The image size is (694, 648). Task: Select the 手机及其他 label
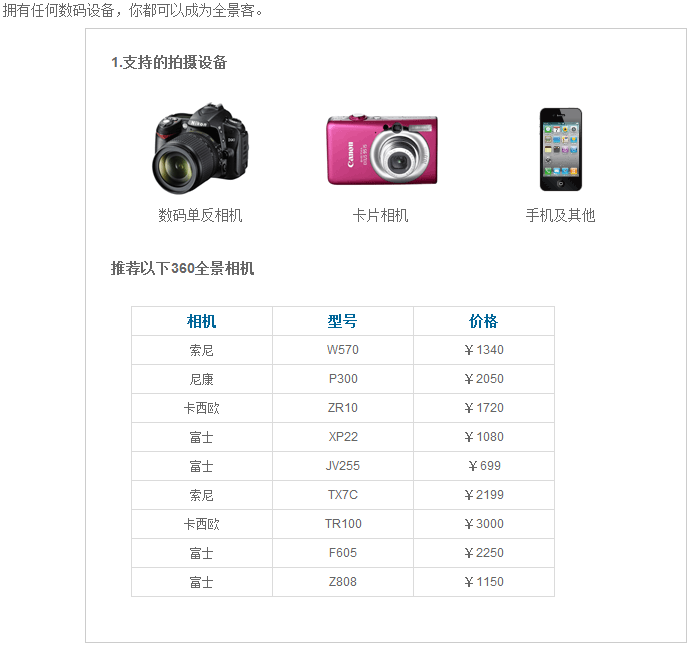(560, 216)
